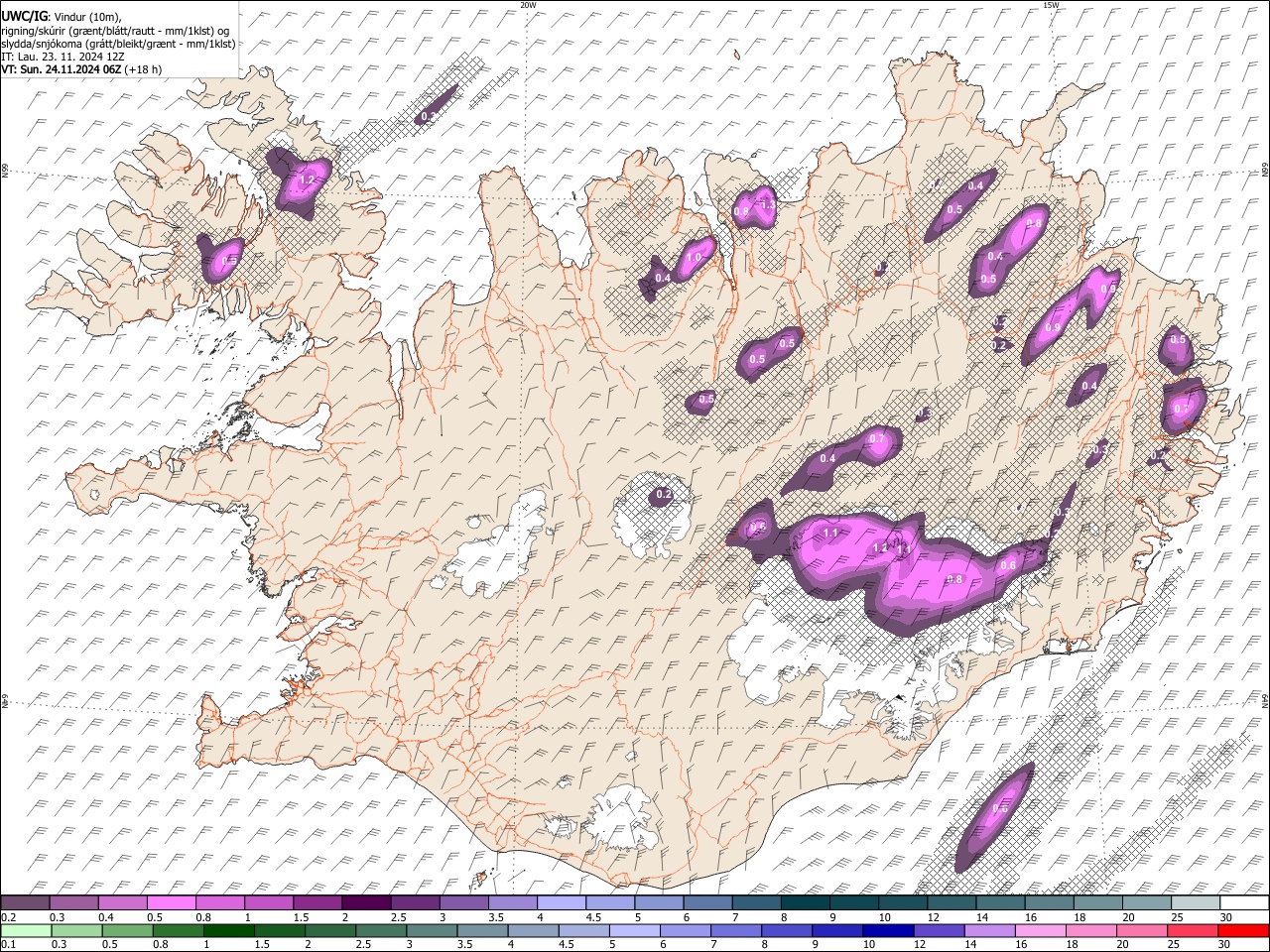The width and height of the screenshot is (1270, 952).
Task: Pick the navy blue swatch between 10 and 12
Action: click(889, 930)
